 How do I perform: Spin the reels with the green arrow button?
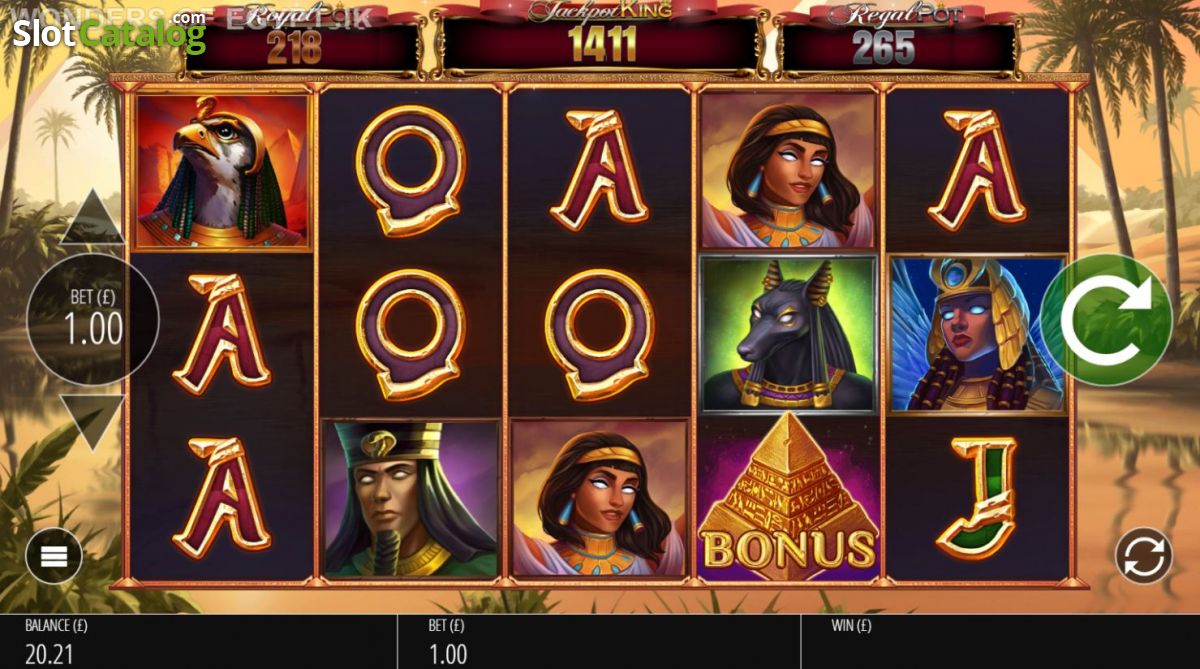point(1105,320)
